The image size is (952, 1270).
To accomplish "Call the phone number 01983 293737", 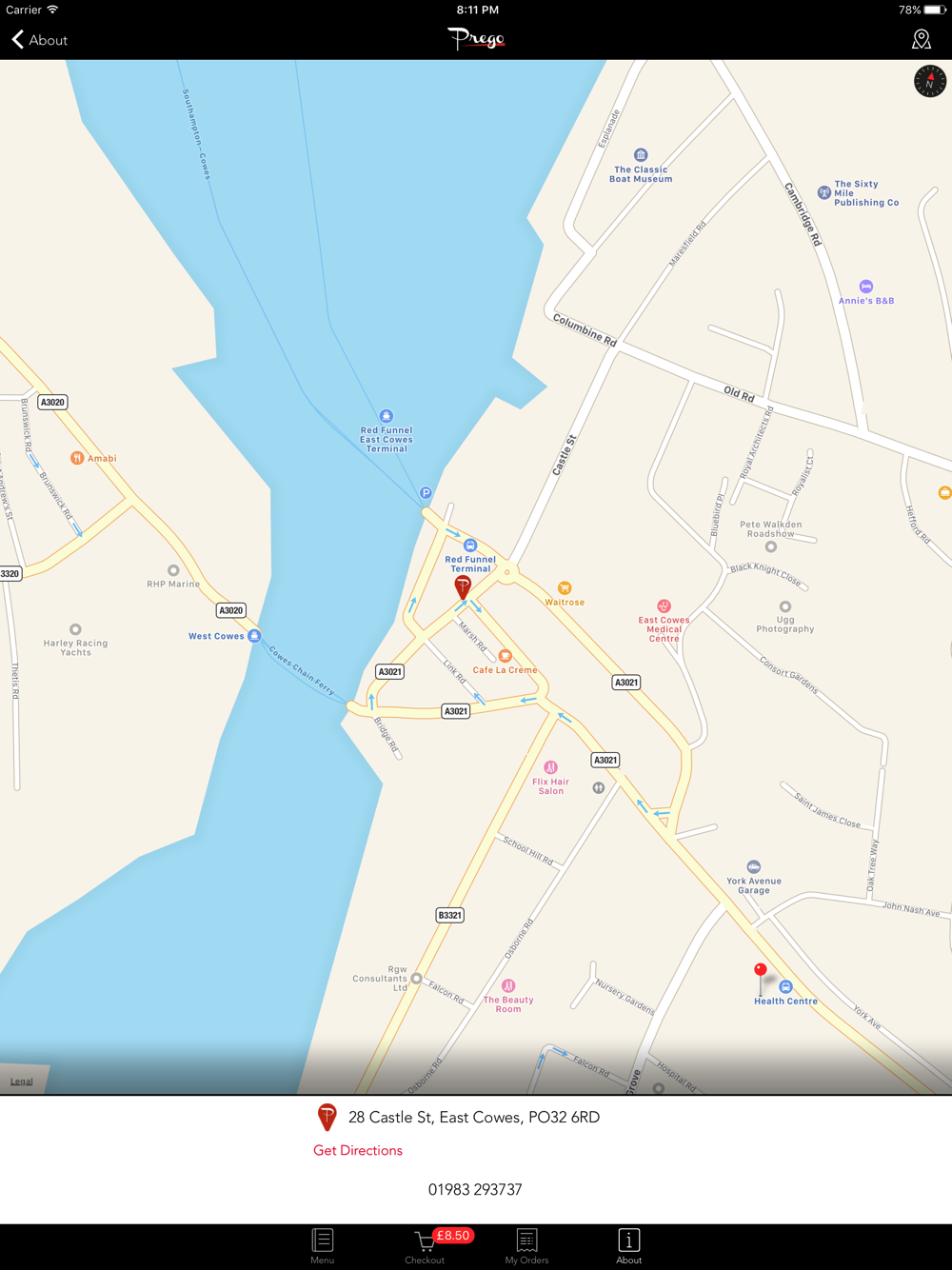I will pyautogui.click(x=475, y=1189).
